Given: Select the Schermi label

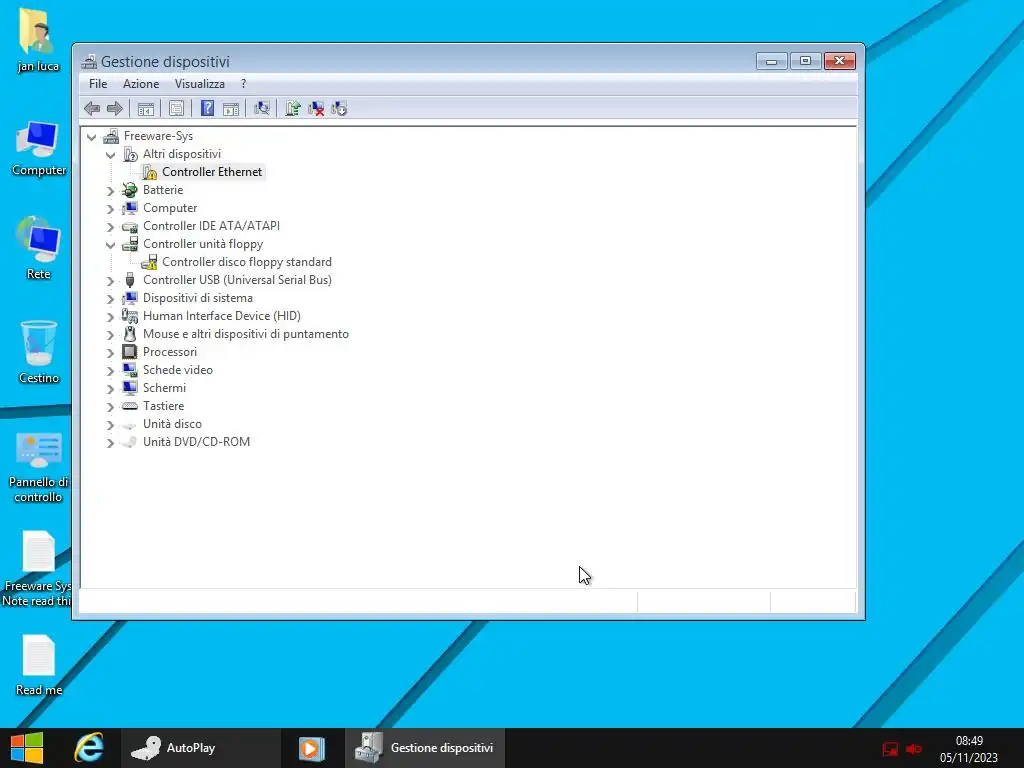Looking at the screenshot, I should pyautogui.click(x=165, y=388).
